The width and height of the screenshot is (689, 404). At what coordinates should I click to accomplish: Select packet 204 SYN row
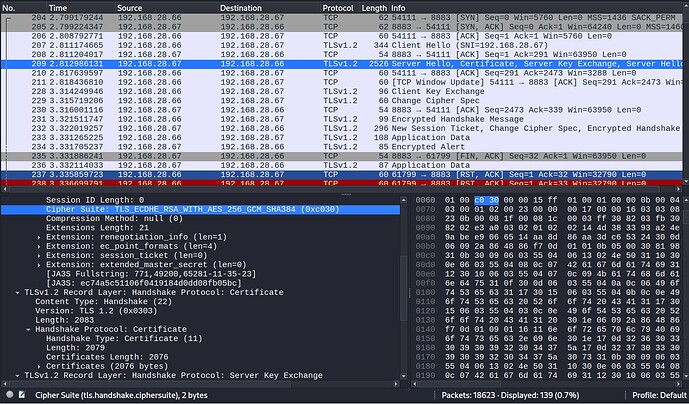(342, 18)
